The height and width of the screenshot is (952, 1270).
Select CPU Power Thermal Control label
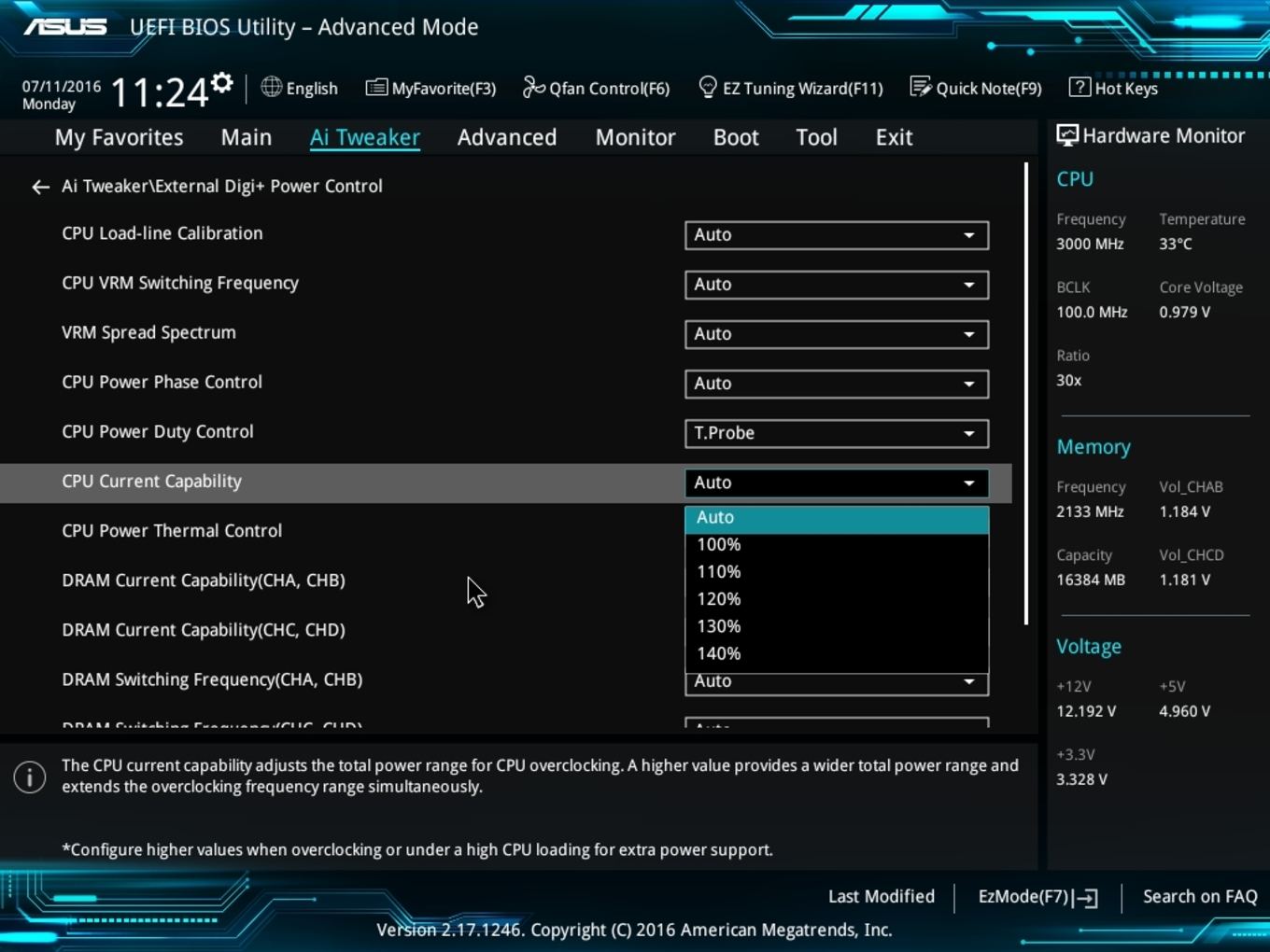[172, 530]
